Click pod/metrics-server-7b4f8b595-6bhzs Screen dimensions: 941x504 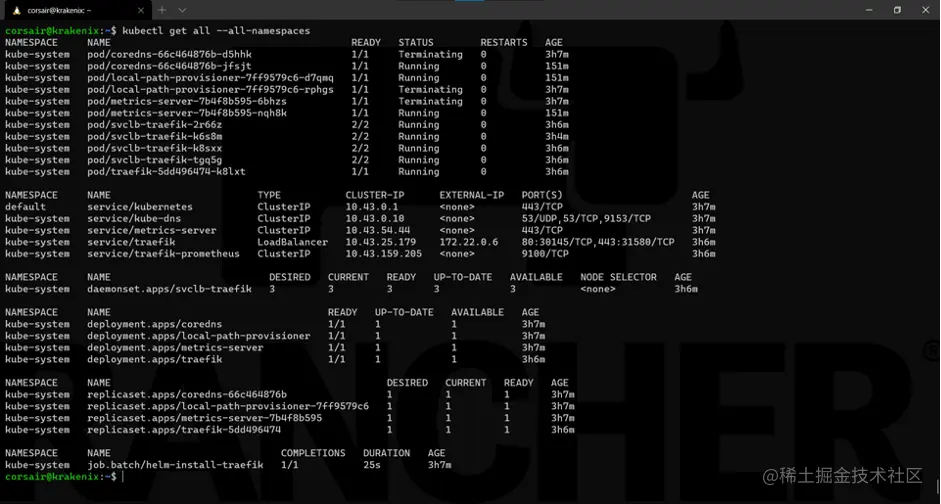[x=187, y=101]
